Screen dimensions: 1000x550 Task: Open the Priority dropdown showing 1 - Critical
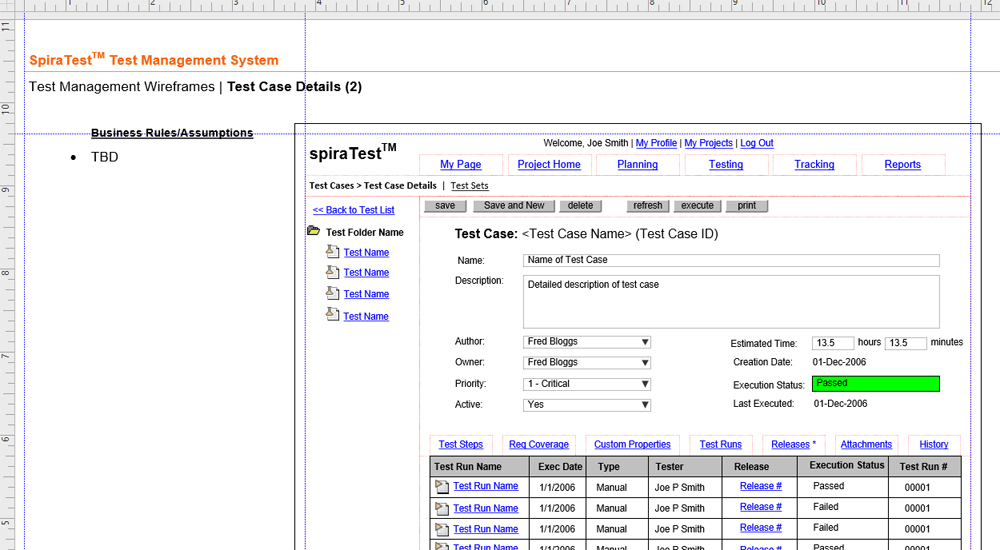coord(644,384)
